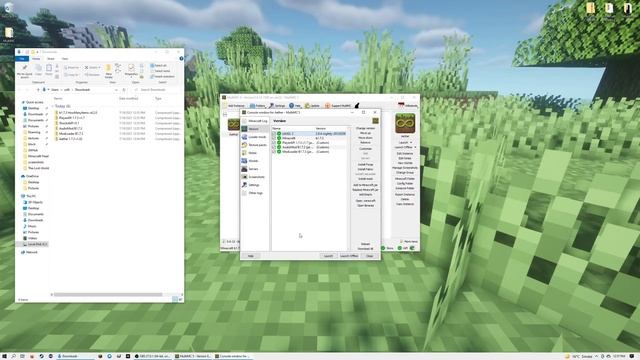
Task: Open desktop folder icon below Recycle Bin
Action: (9, 34)
